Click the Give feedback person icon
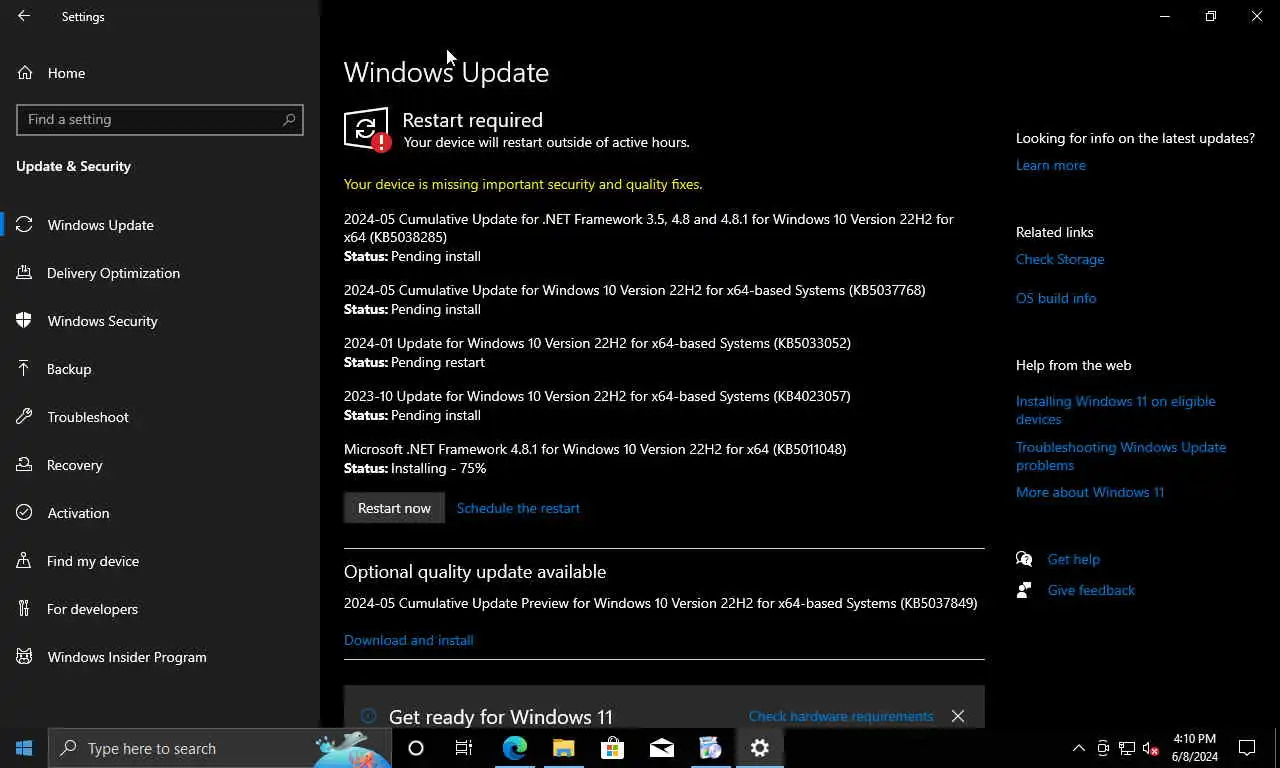1280x768 pixels. (x=1024, y=590)
